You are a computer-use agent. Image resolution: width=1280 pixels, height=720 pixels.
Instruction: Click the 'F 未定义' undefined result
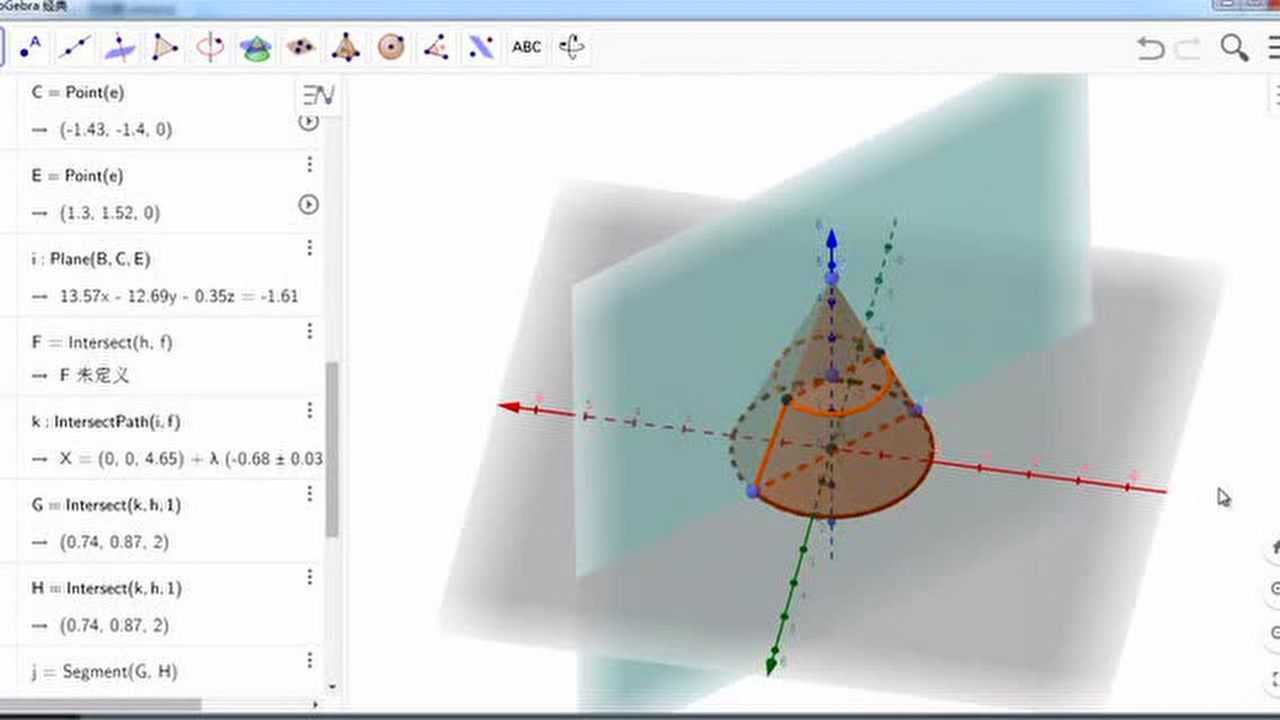pyautogui.click(x=95, y=375)
